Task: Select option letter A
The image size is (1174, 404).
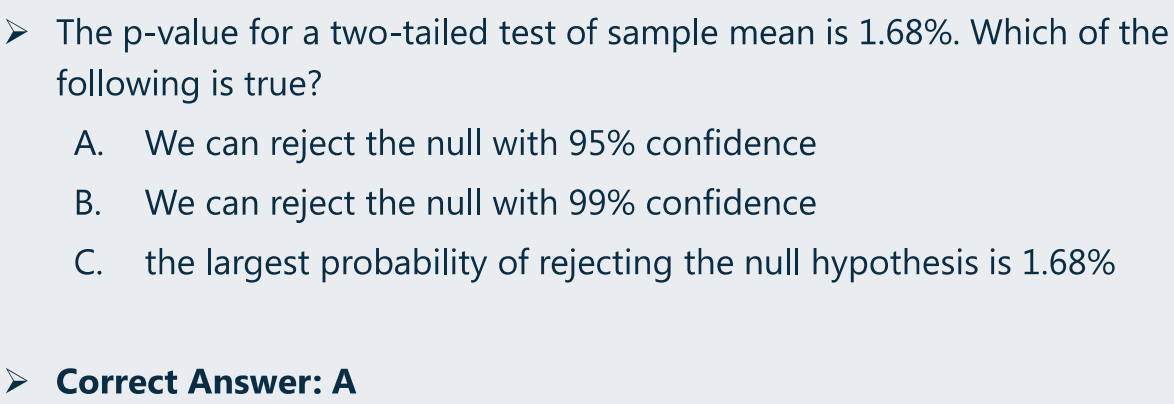Action: [x=88, y=143]
